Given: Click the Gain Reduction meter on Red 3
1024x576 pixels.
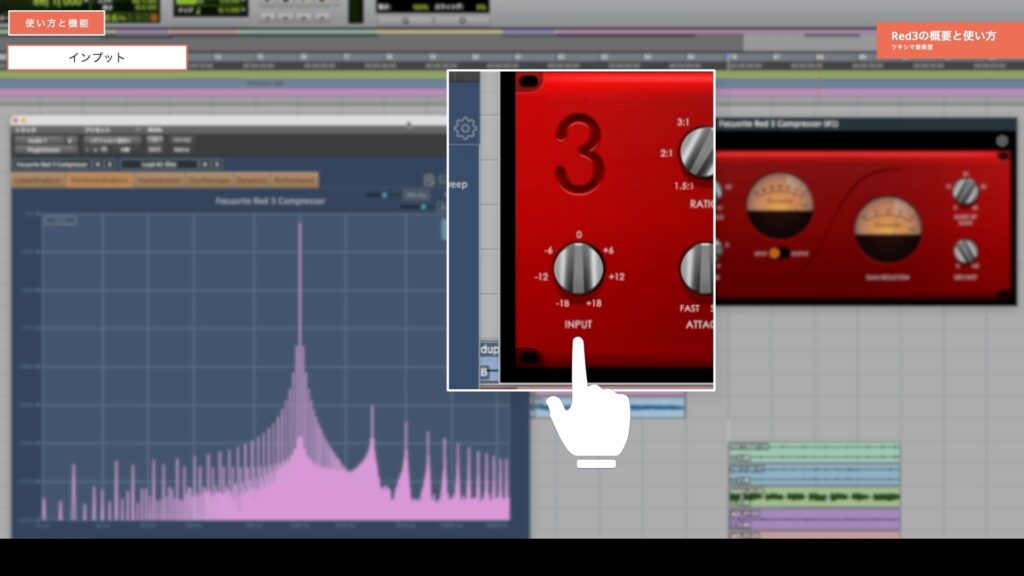Looking at the screenshot, I should (x=888, y=229).
